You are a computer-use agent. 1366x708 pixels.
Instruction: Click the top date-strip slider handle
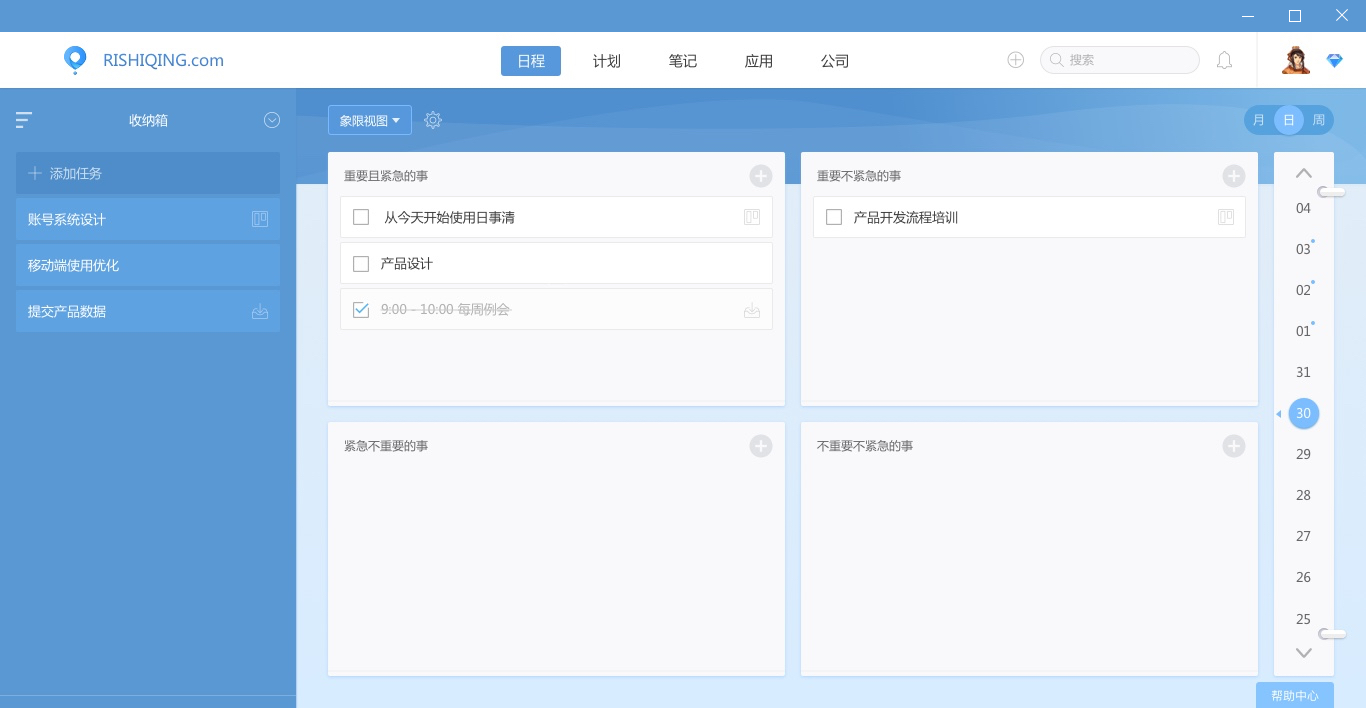(x=1332, y=192)
